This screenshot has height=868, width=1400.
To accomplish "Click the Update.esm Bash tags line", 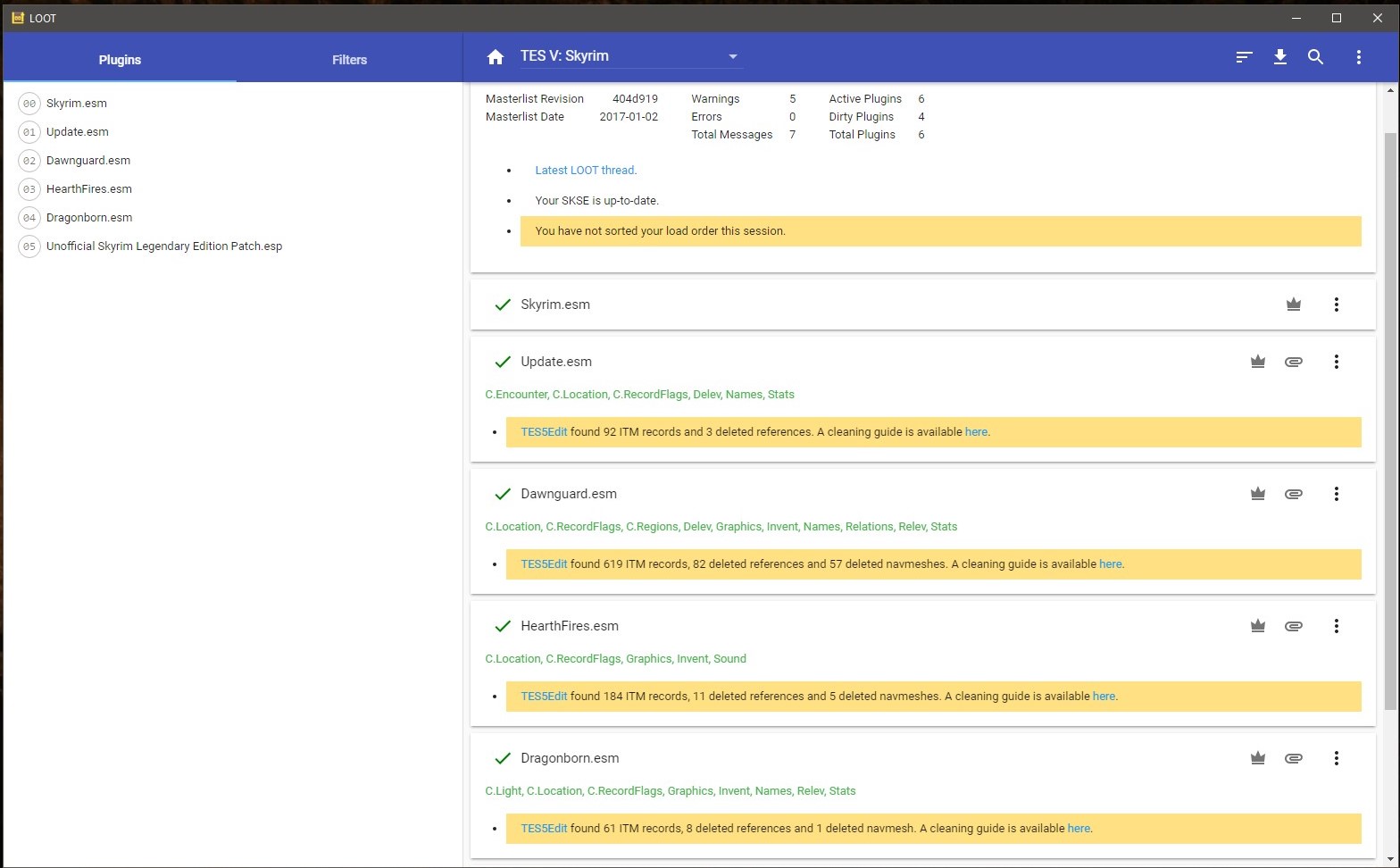I will point(639,395).
